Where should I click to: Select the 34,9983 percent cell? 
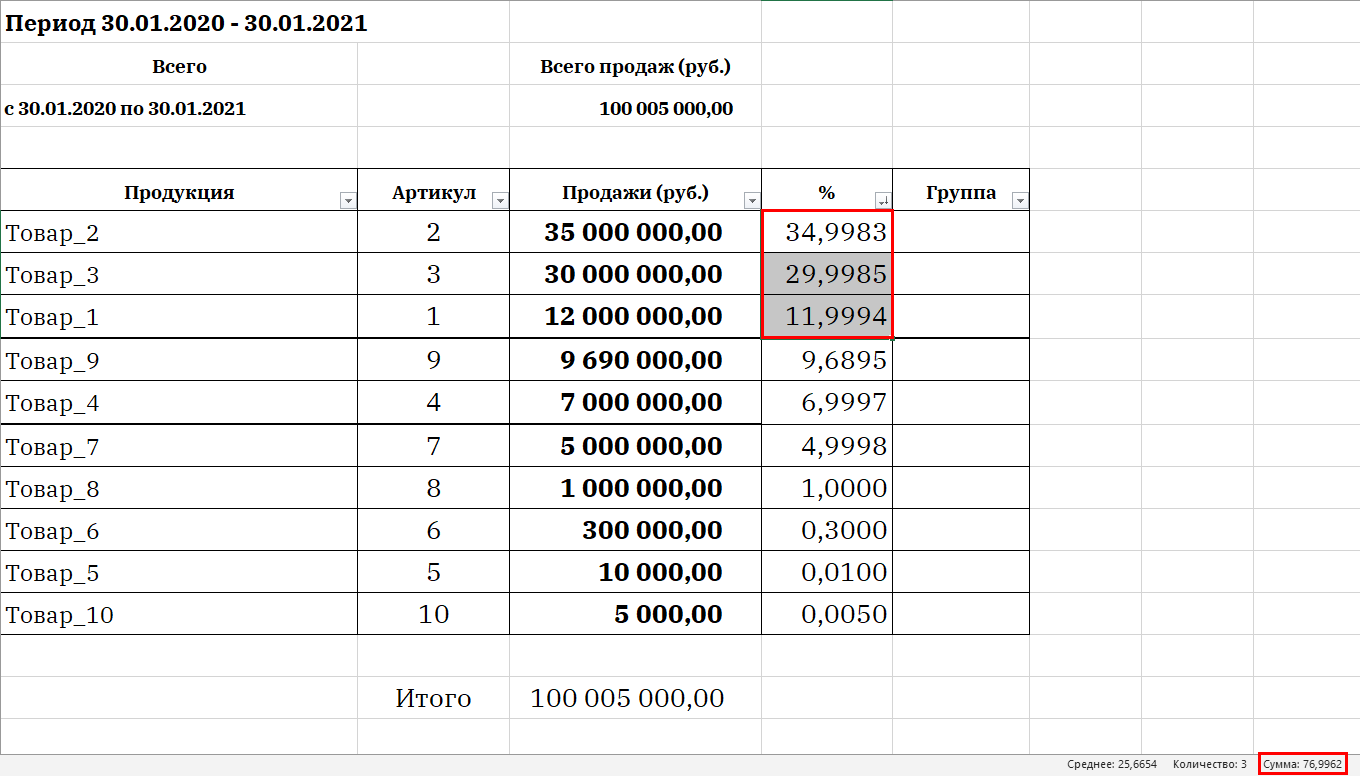pyautogui.click(x=827, y=233)
